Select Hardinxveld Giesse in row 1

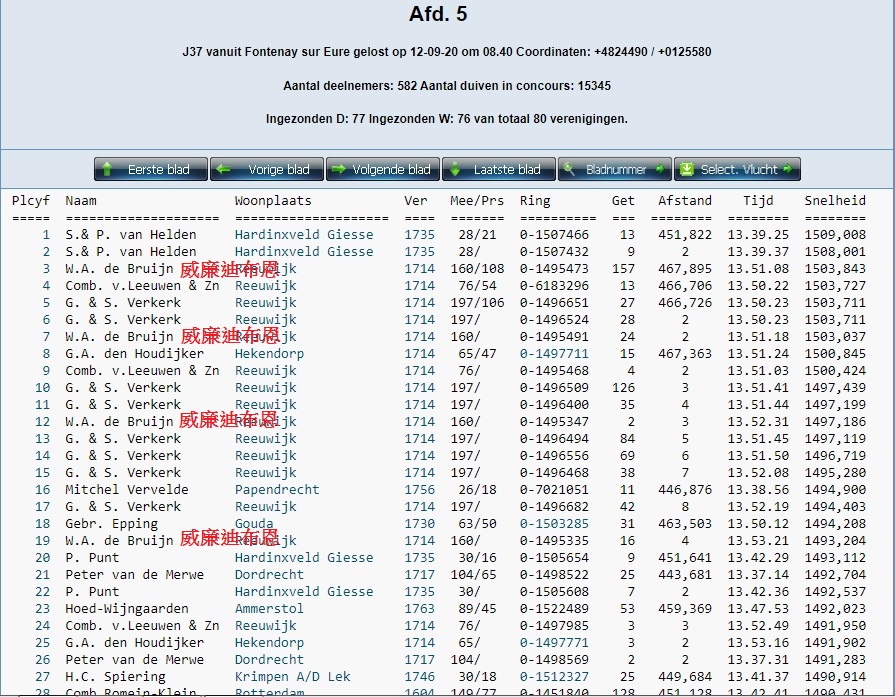click(304, 235)
